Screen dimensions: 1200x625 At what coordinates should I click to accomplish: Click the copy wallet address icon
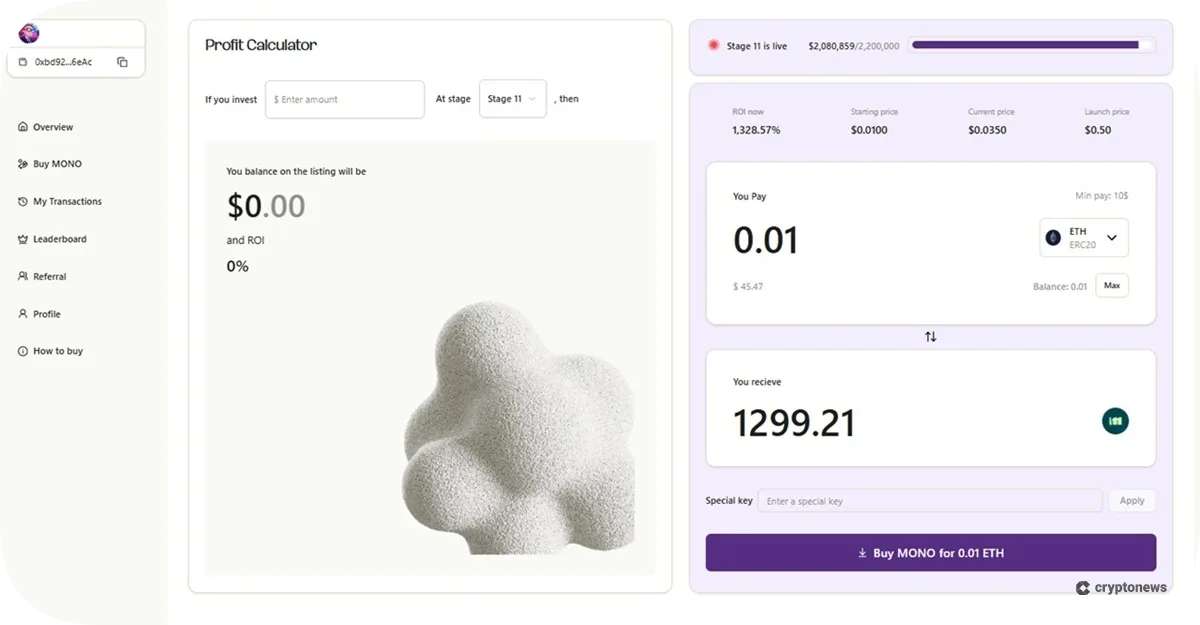[122, 61]
